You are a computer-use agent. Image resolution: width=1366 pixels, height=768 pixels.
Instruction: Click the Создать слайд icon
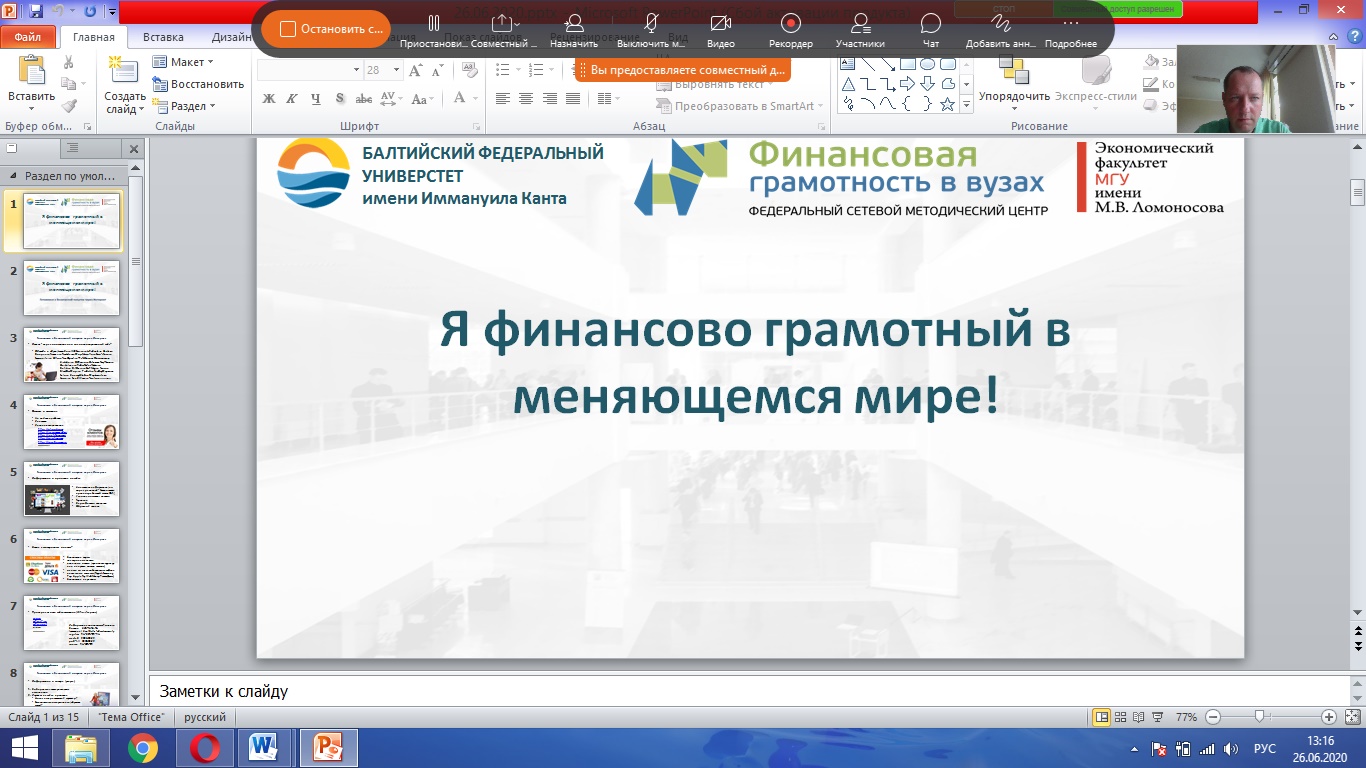[122, 70]
